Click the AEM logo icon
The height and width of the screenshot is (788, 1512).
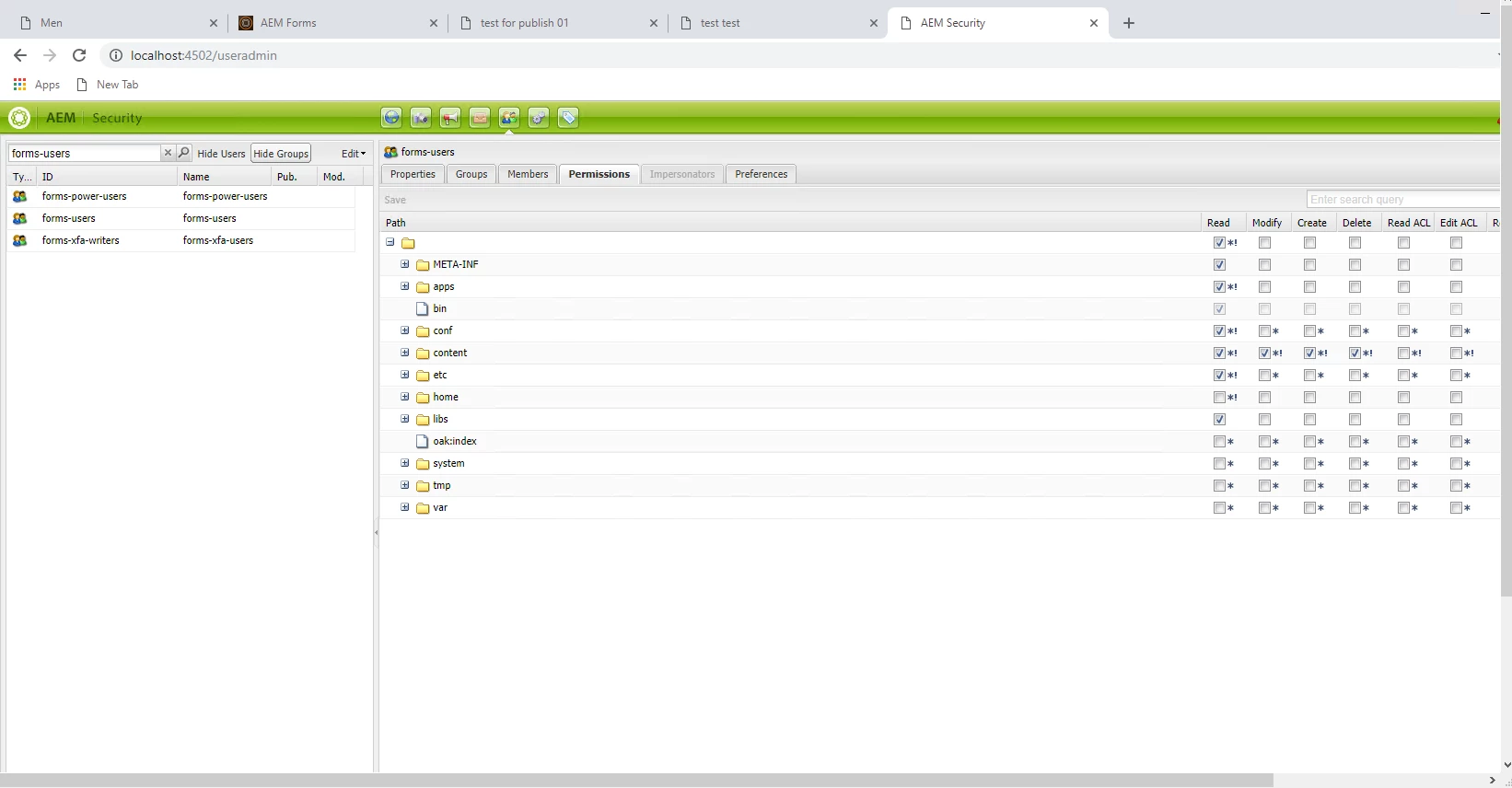click(19, 118)
